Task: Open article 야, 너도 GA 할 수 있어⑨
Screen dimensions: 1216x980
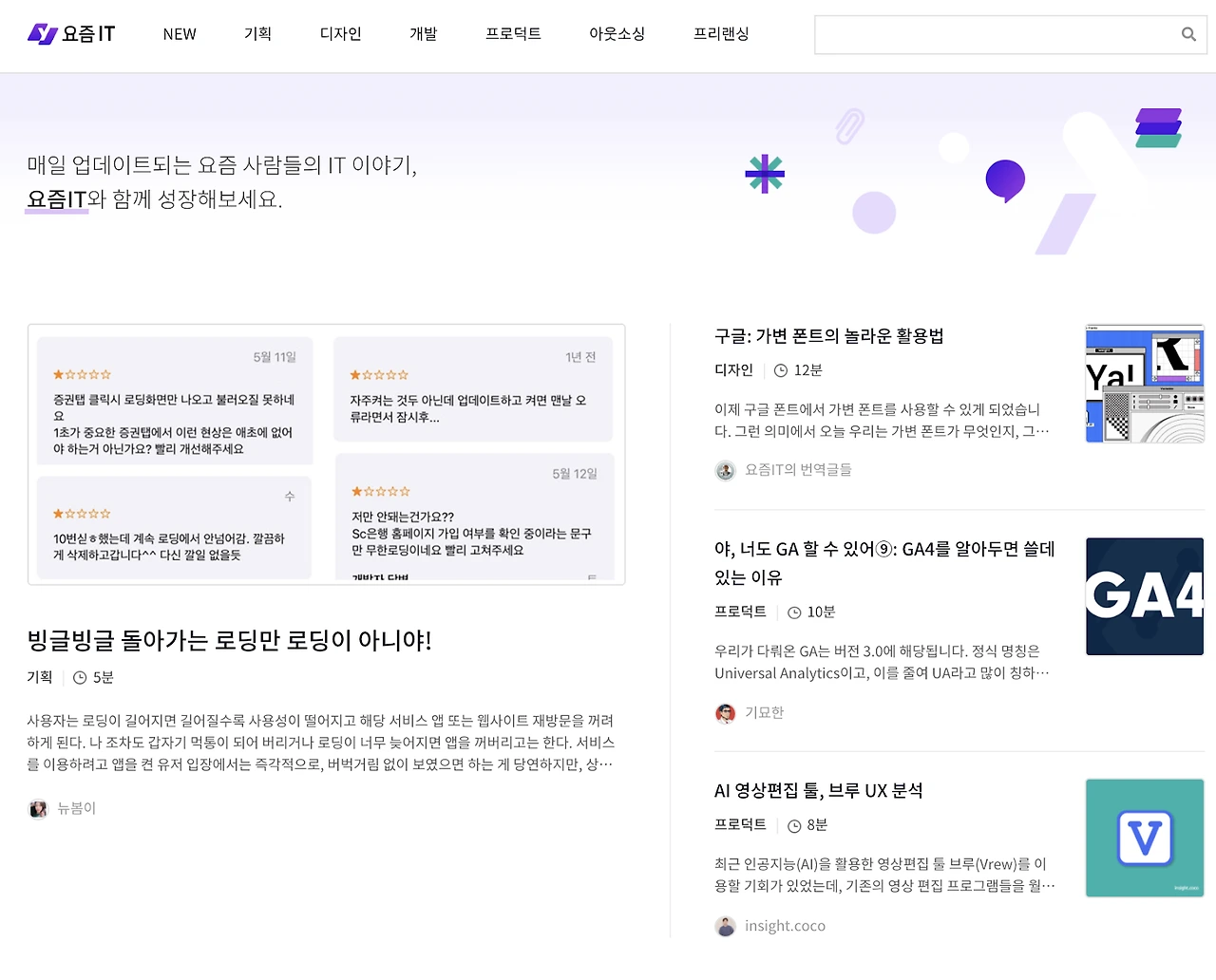Action: pyautogui.click(x=884, y=563)
